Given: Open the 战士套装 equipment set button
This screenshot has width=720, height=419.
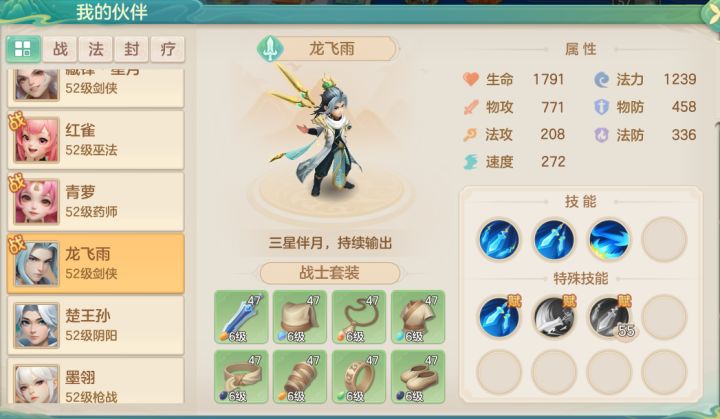Looking at the screenshot, I should pos(330,273).
